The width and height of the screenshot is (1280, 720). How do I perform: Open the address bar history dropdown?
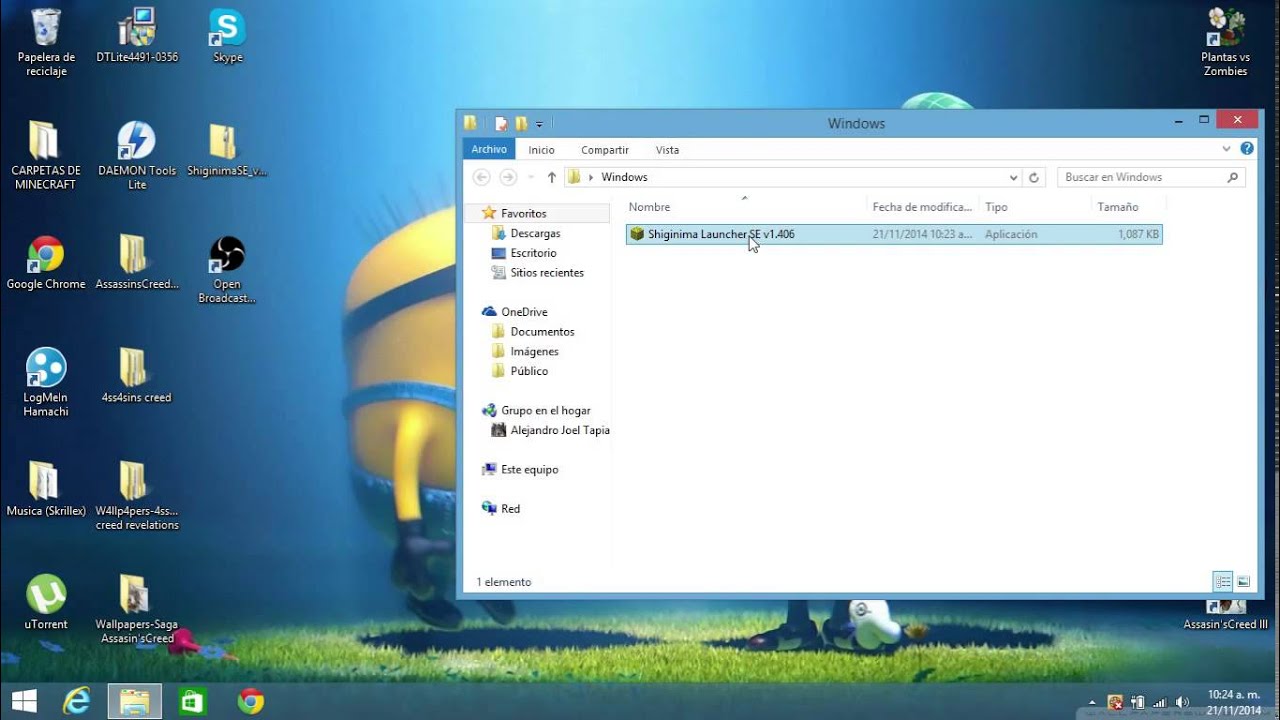click(x=1013, y=177)
